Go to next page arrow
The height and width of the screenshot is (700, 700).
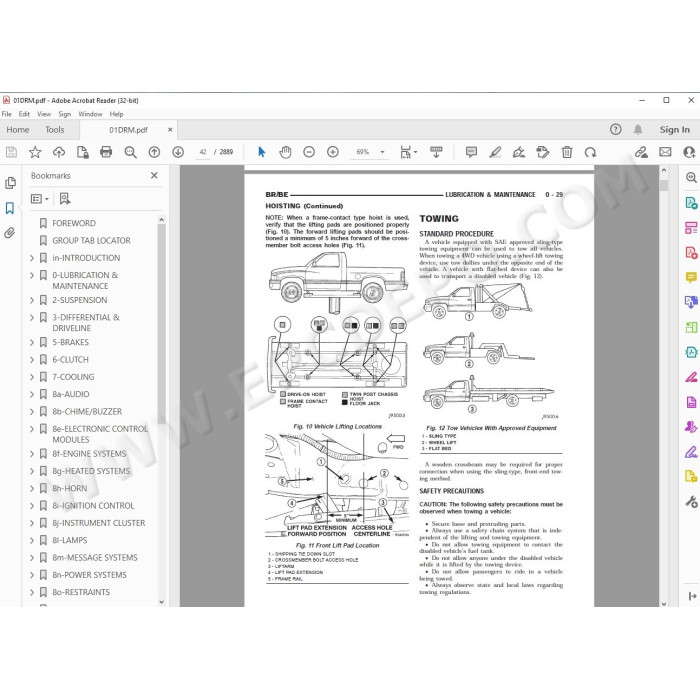click(x=178, y=152)
